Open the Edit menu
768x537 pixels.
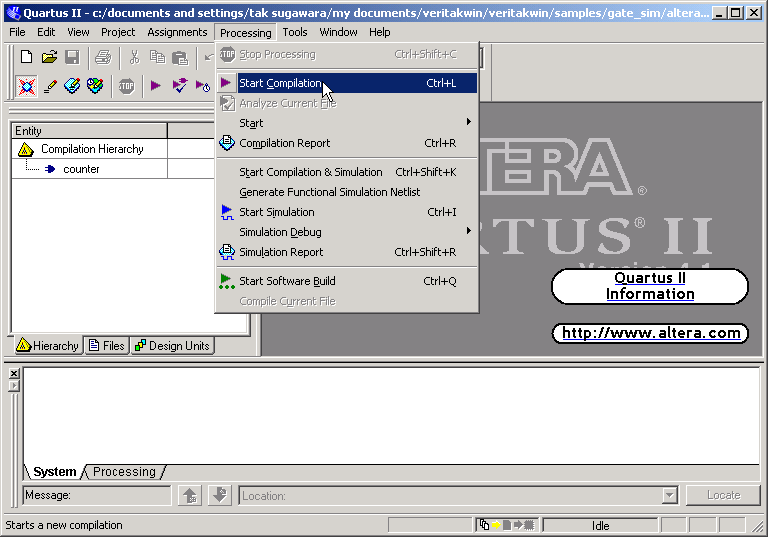pyautogui.click(x=46, y=32)
